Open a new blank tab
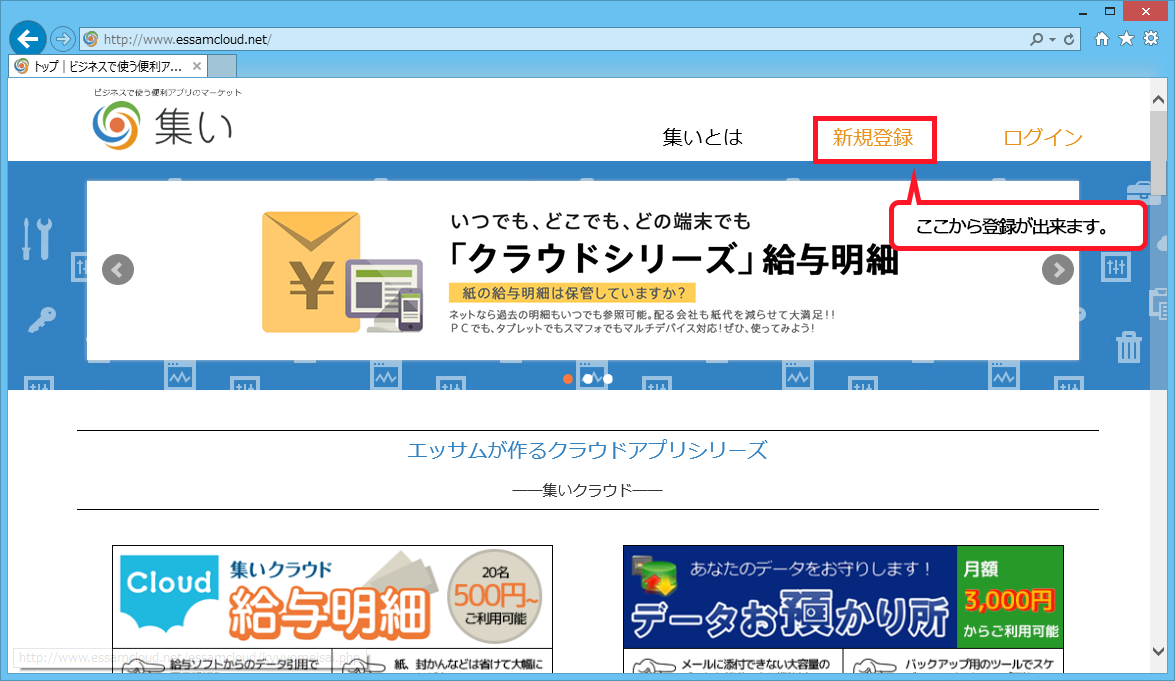This screenshot has height=681, width=1175. pyautogui.click(x=222, y=66)
